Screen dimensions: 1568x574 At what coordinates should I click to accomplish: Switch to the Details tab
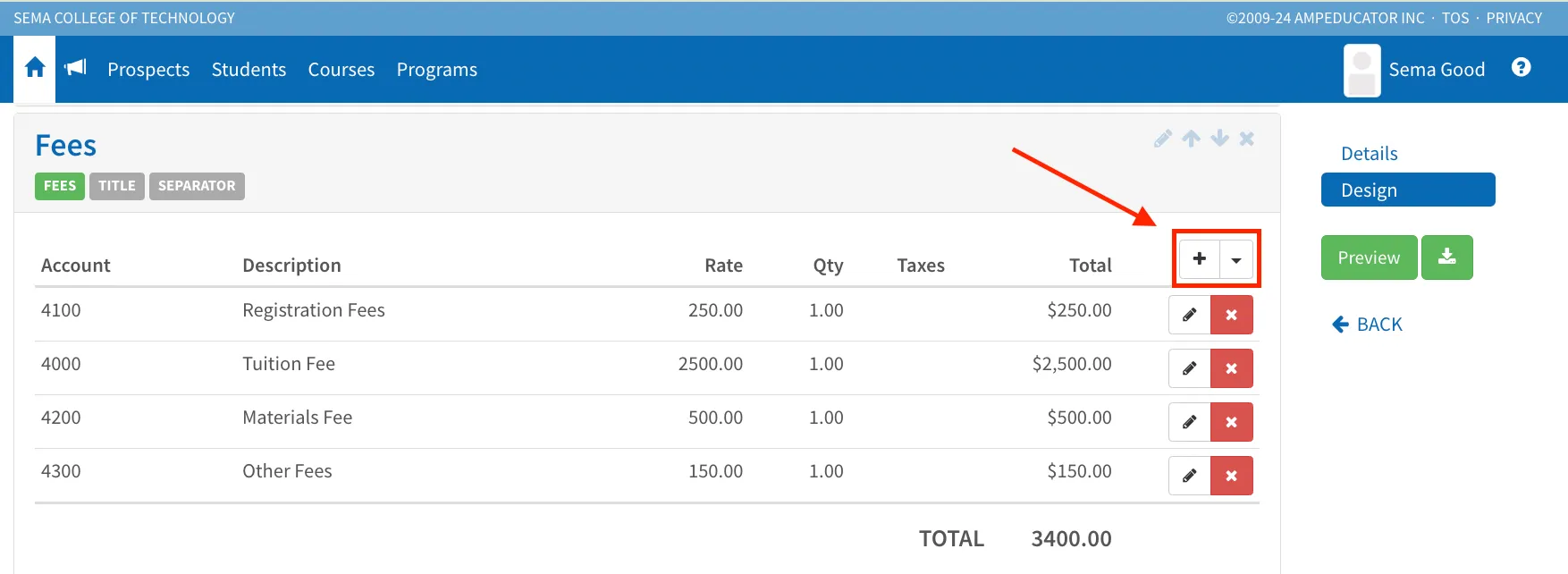click(1370, 154)
